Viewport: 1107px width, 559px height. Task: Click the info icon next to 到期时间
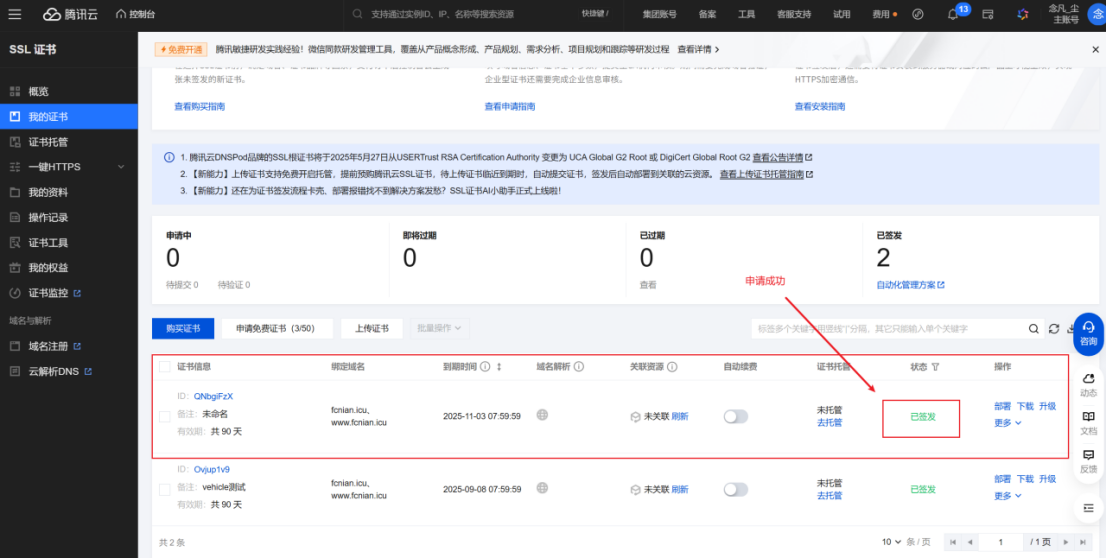tap(485, 367)
